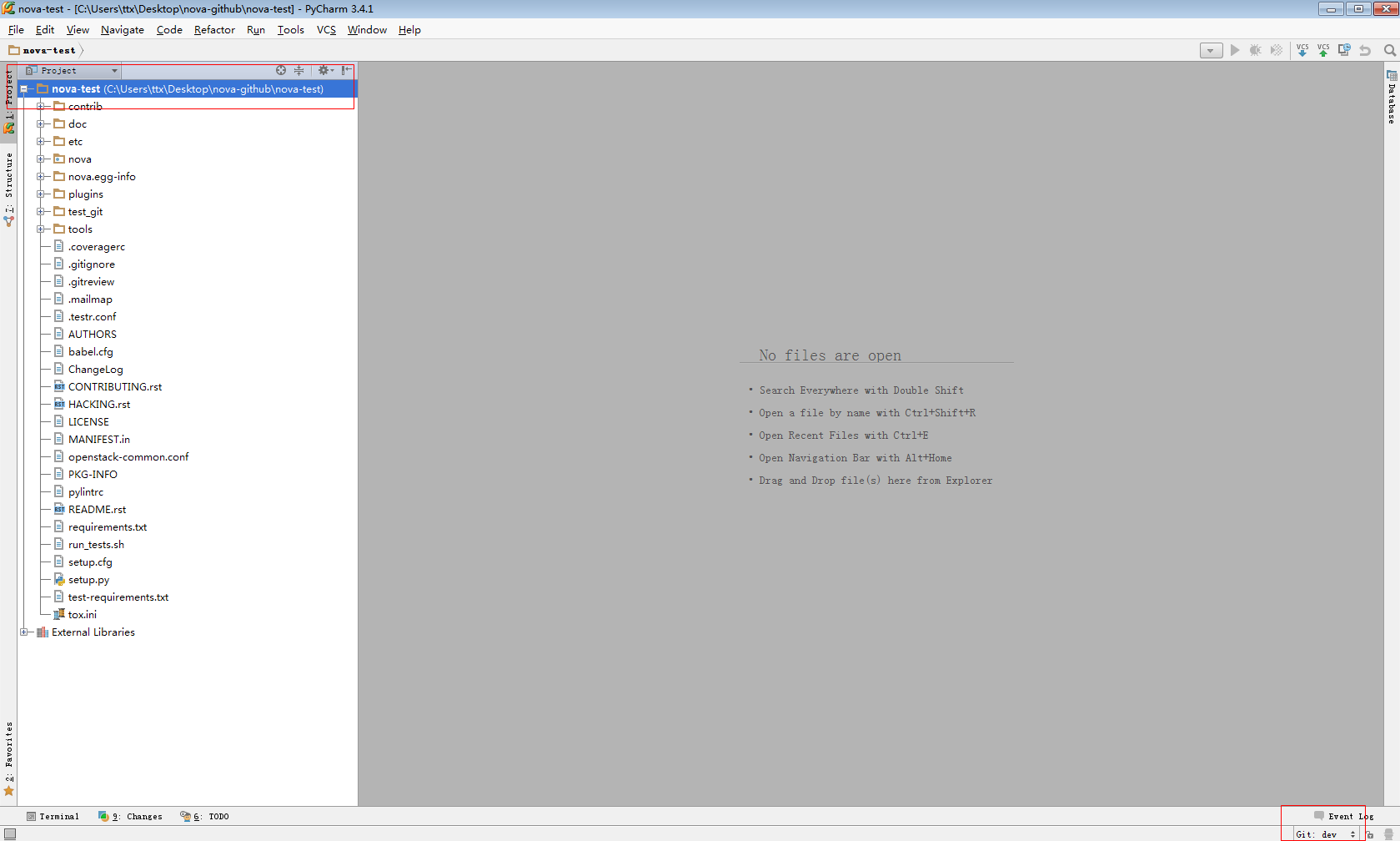
Task: Expand the External Libraries node
Action: [24, 632]
